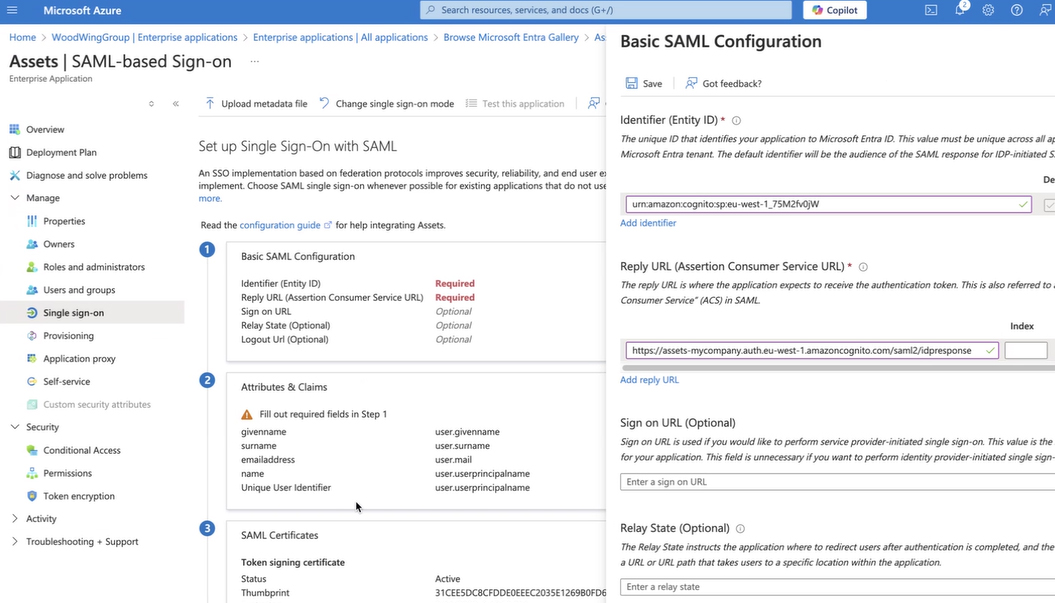This screenshot has width=1055, height=603.
Task: Toggle the Default checkbox for identifier
Action: 1049,205
